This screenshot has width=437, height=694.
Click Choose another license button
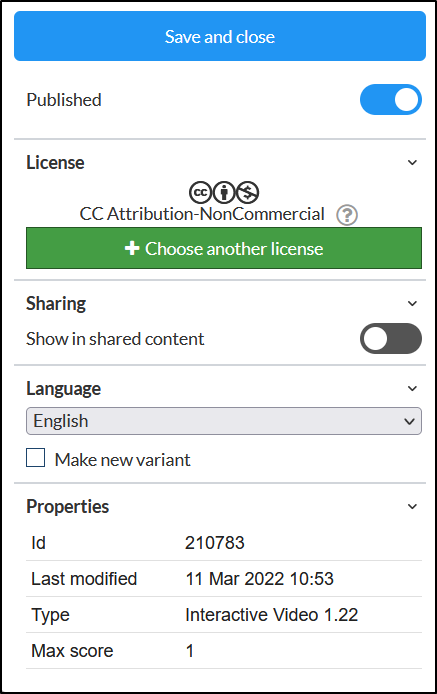[224, 248]
